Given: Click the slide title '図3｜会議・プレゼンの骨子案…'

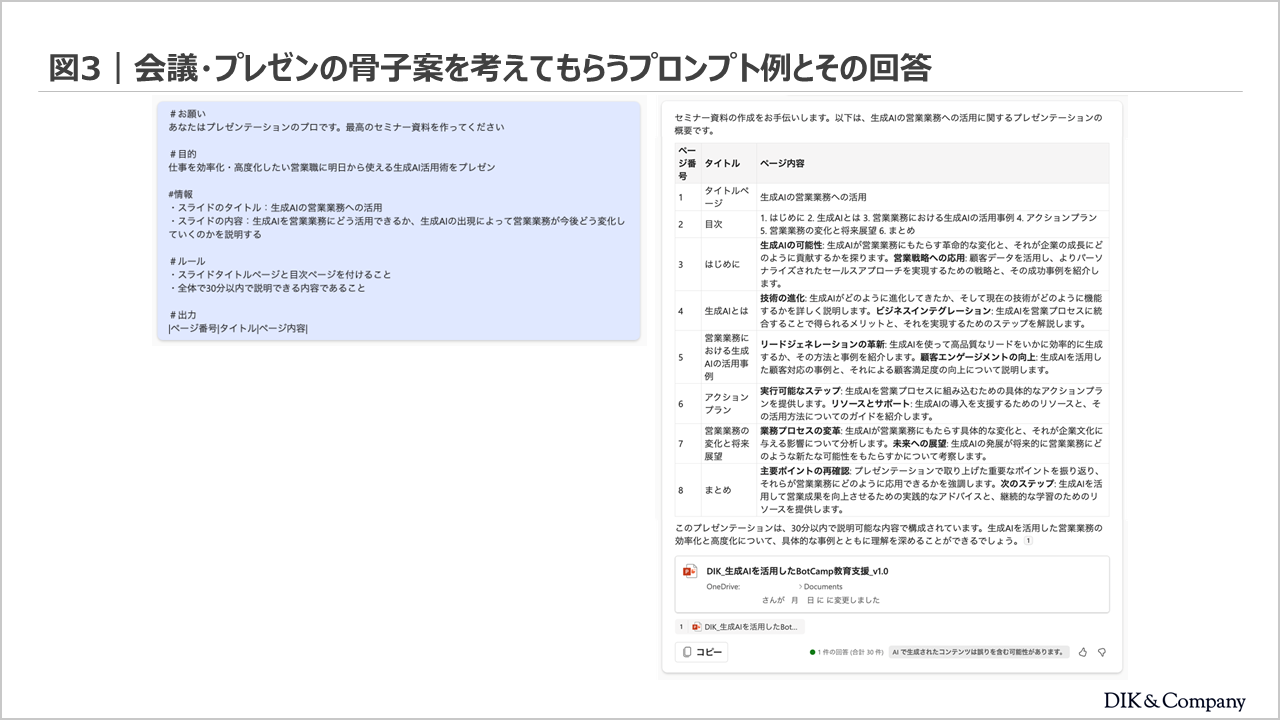Looking at the screenshot, I should [490, 67].
